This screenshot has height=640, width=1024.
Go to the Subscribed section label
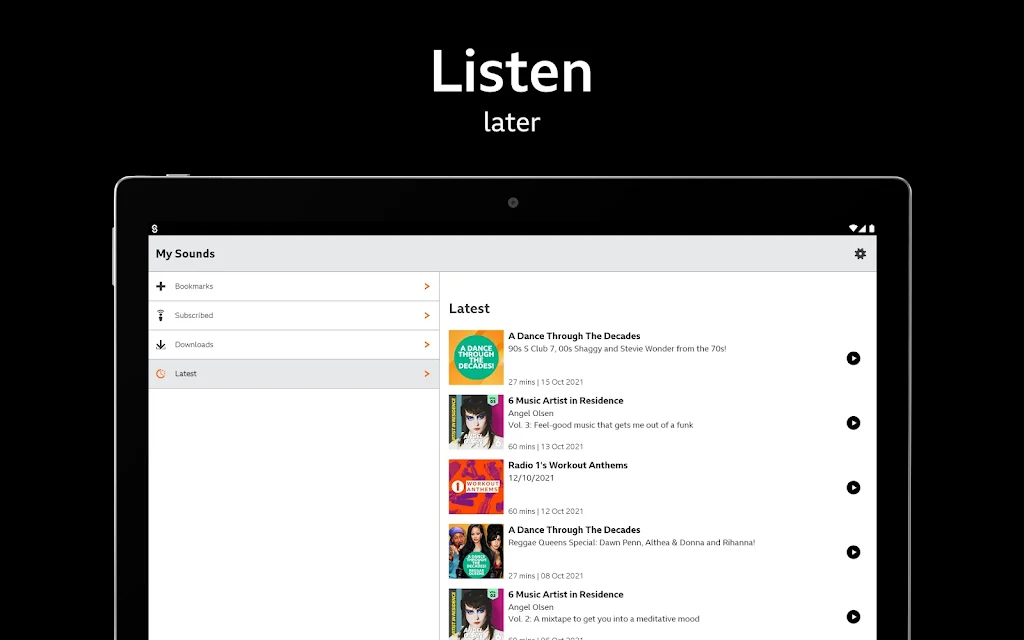pos(194,315)
